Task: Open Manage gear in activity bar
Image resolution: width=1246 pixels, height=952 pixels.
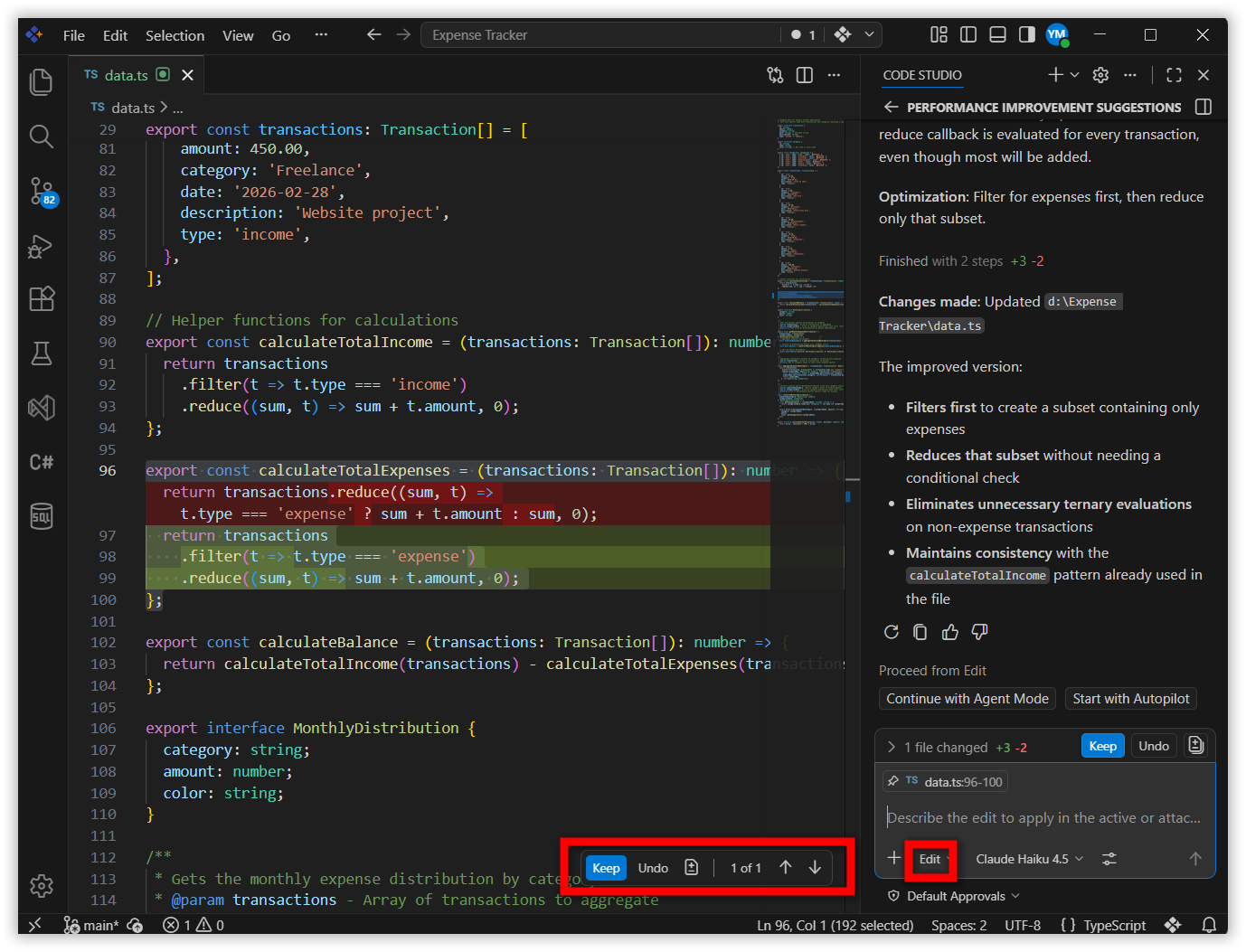Action: point(42,885)
